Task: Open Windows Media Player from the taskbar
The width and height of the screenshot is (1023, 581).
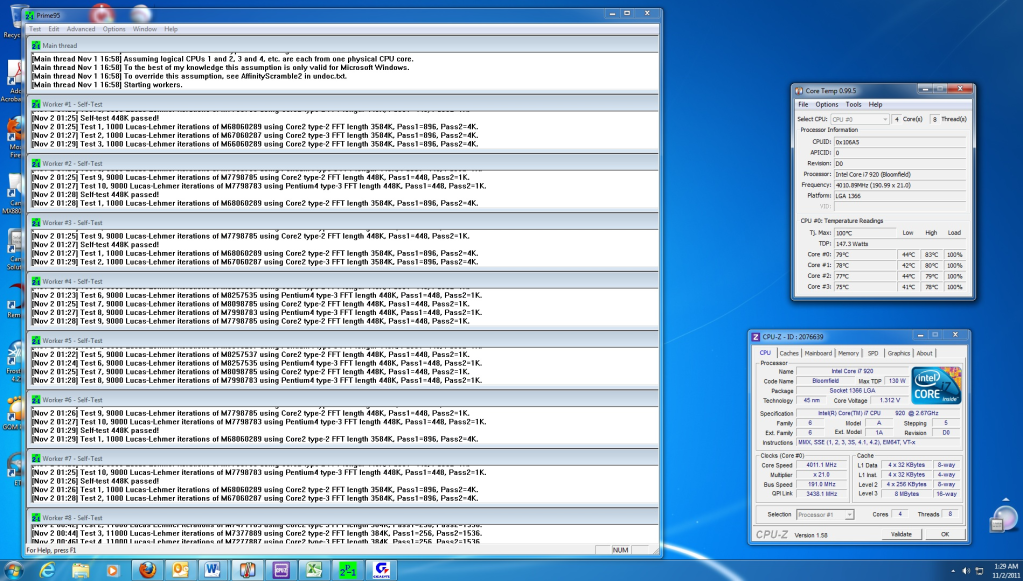Action: (x=113, y=571)
